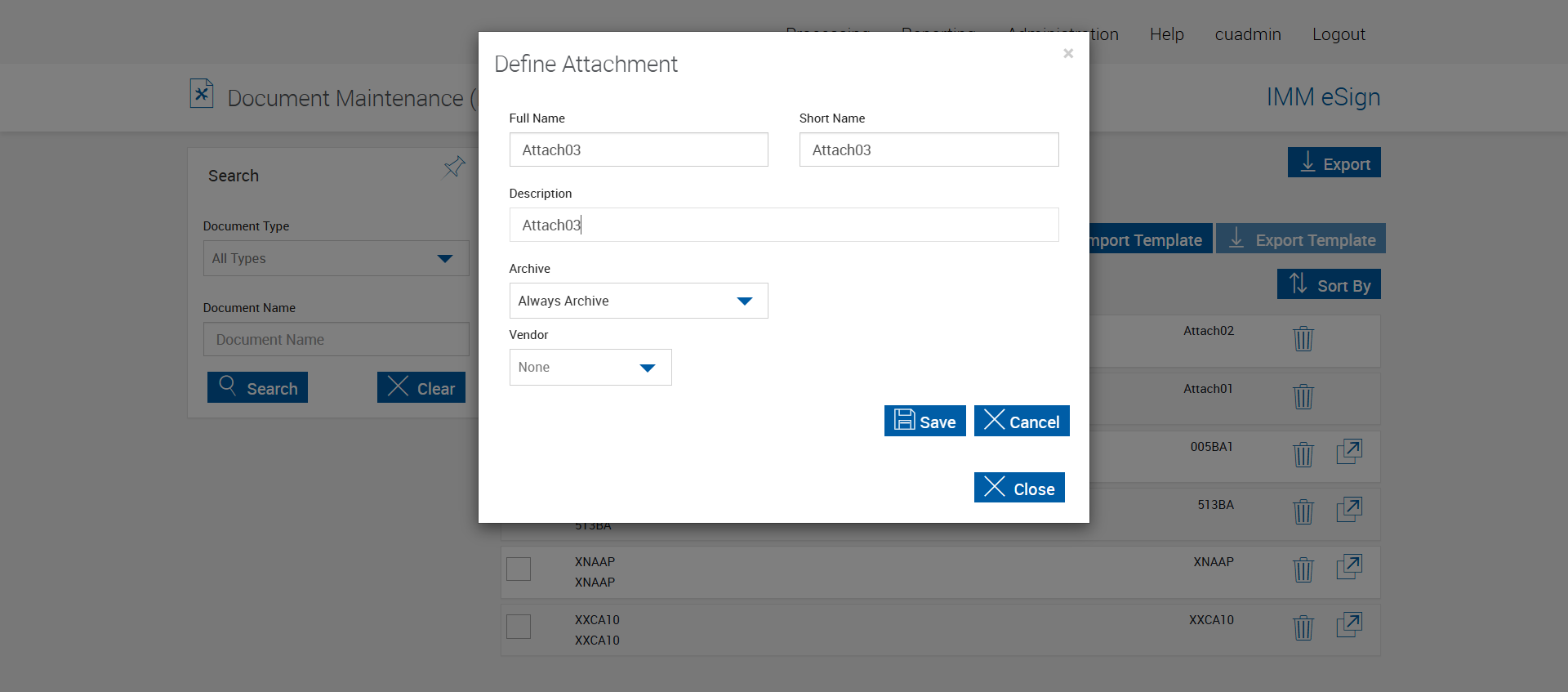Open the Document Type dropdown
This screenshot has width=1568, height=692.
point(336,258)
